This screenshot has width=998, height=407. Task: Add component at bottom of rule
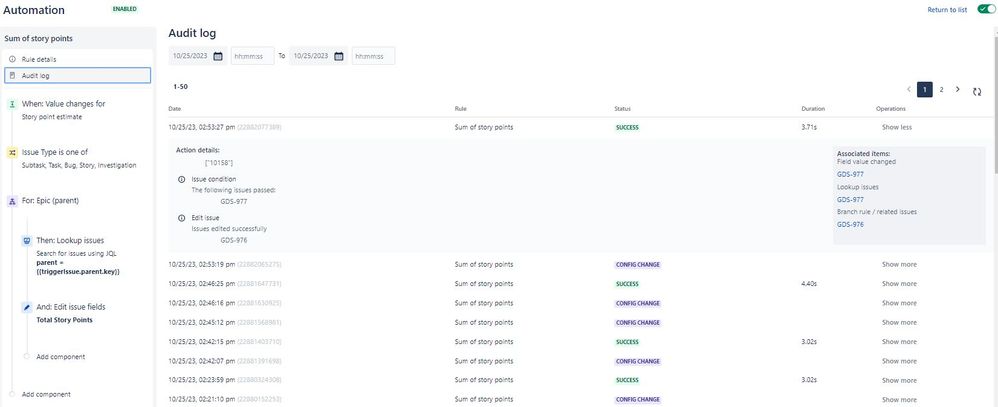click(x=46, y=394)
